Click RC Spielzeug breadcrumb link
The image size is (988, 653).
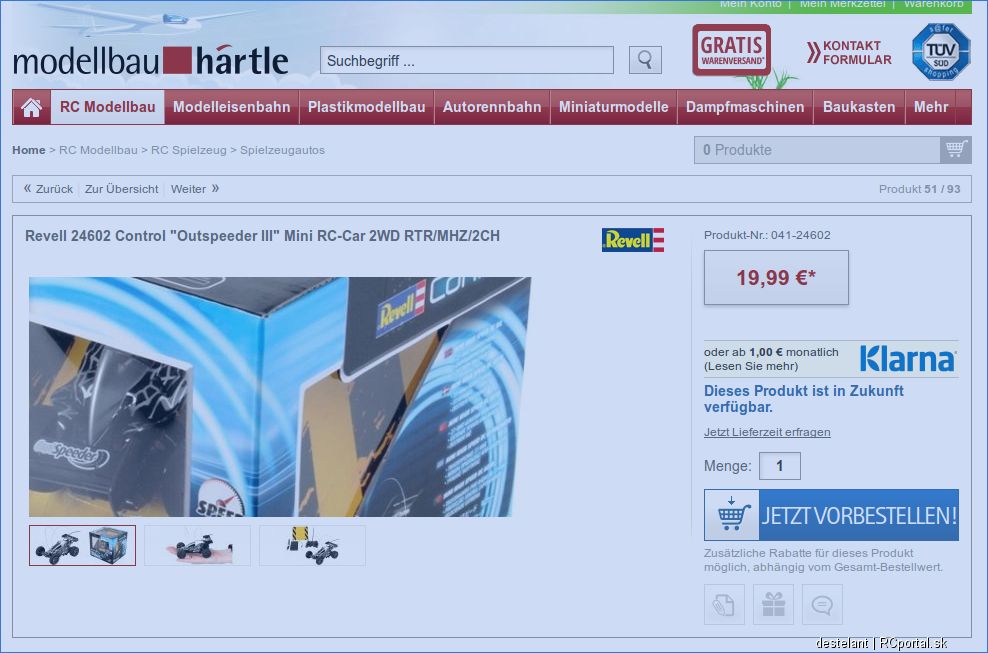click(x=189, y=150)
